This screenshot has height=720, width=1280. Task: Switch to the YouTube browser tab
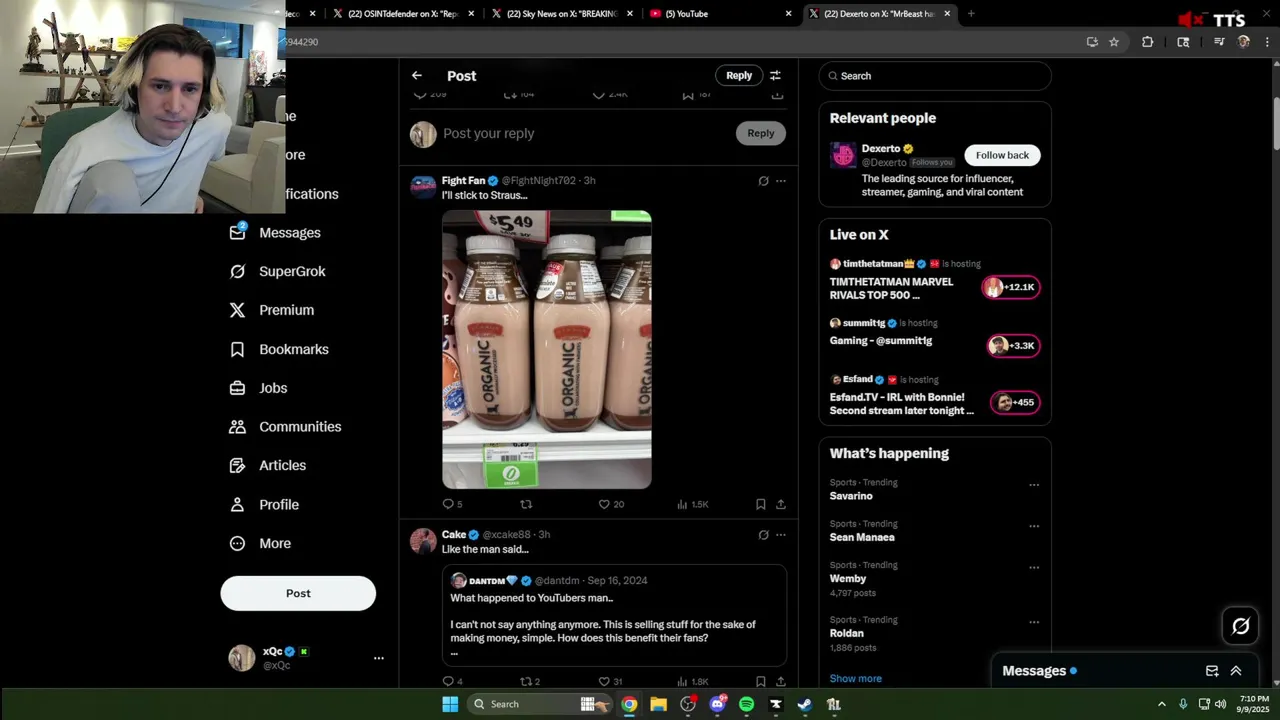[x=720, y=14]
